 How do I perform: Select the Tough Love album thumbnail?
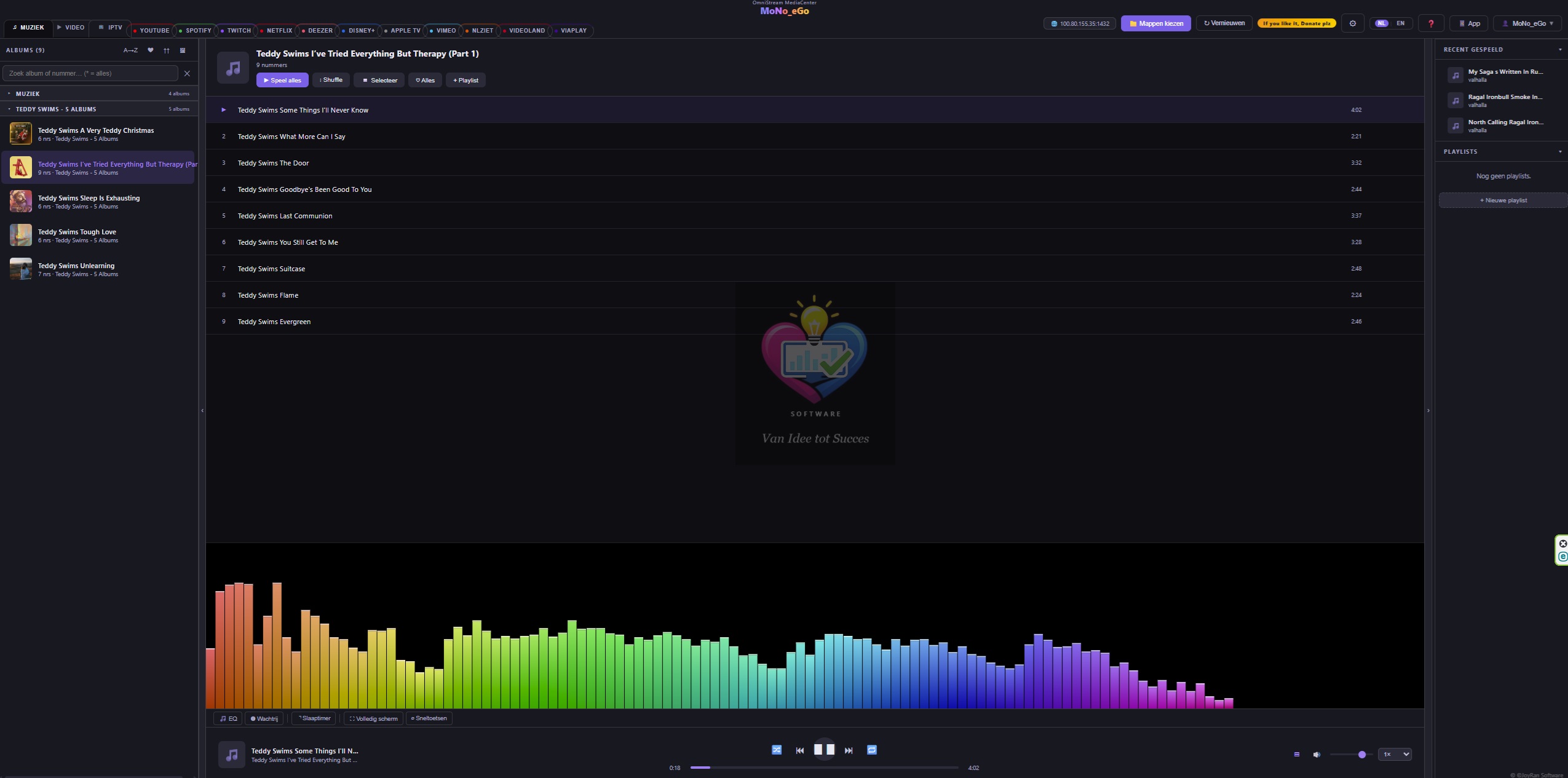tap(21, 235)
